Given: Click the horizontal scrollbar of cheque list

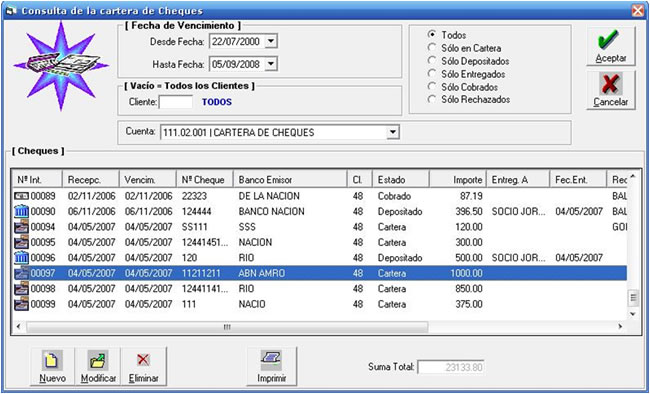Looking at the screenshot, I should coord(319,327).
